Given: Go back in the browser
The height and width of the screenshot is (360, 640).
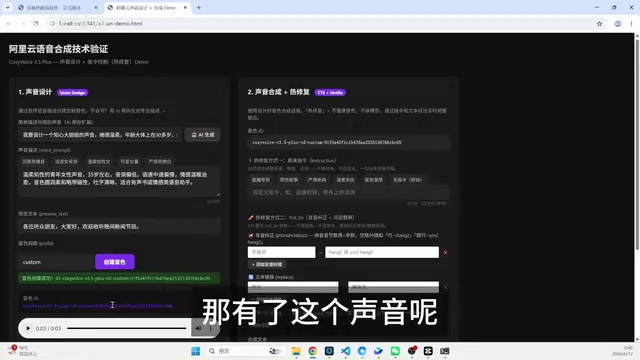Looking at the screenshot, I should [9, 24].
